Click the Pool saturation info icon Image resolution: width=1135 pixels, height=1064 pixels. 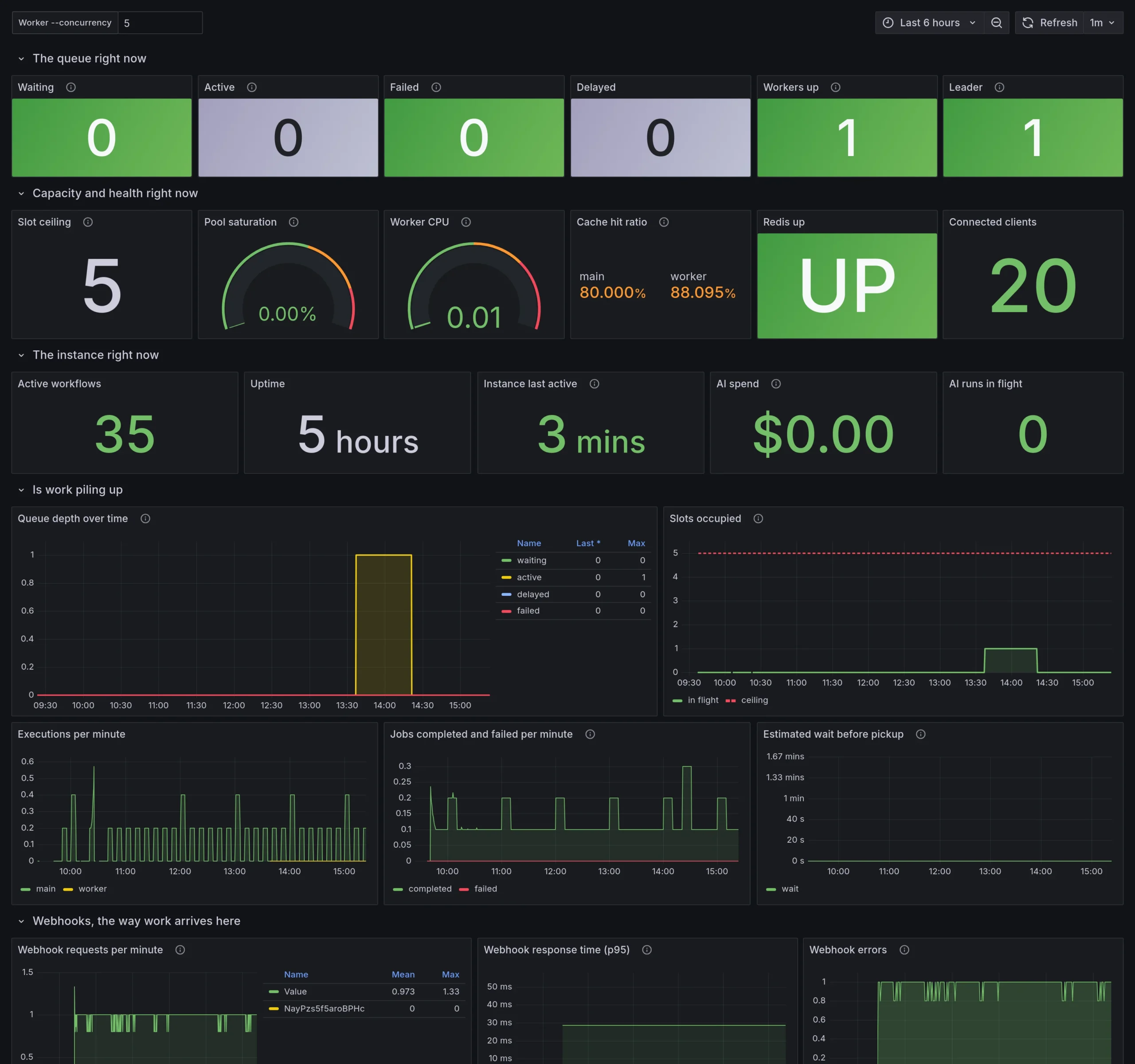coord(294,222)
